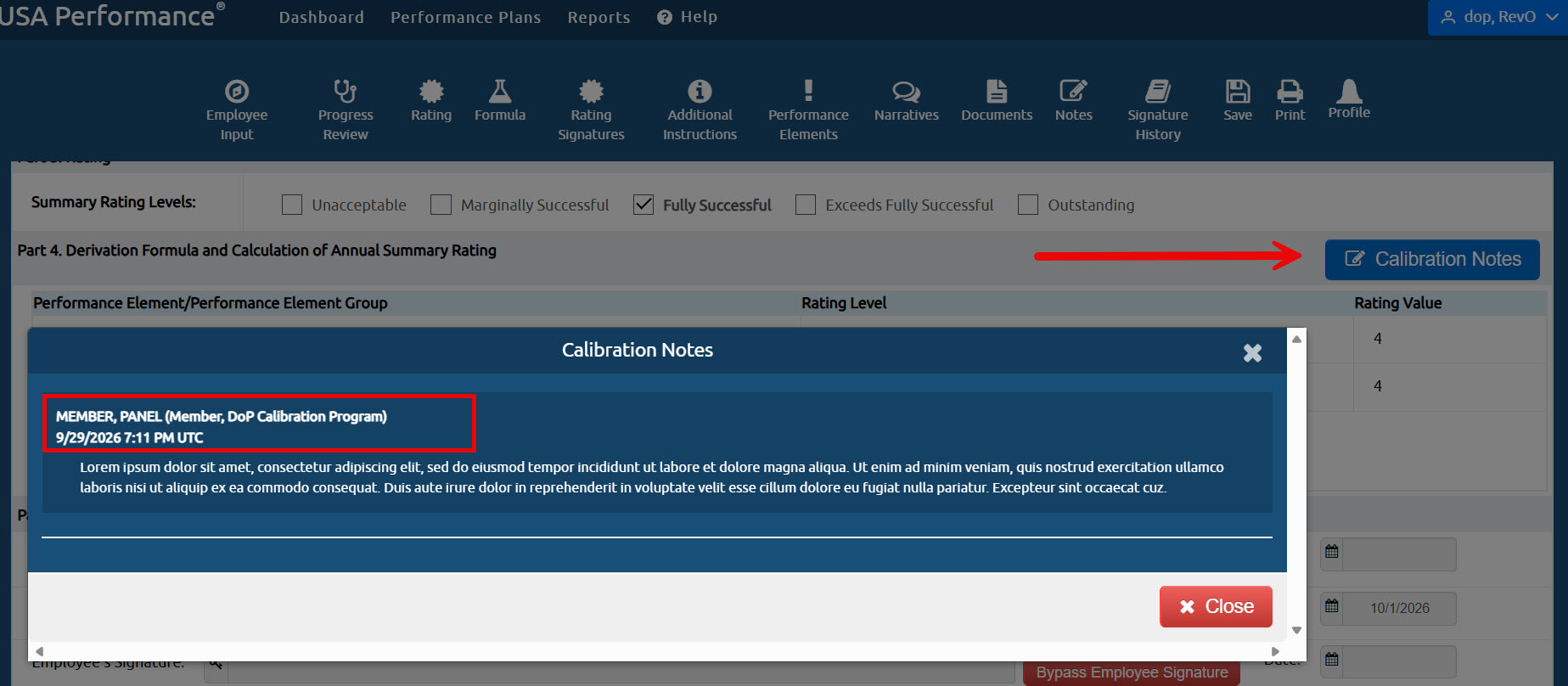Open the Performance Plans menu
The image size is (1568, 686).
465,17
